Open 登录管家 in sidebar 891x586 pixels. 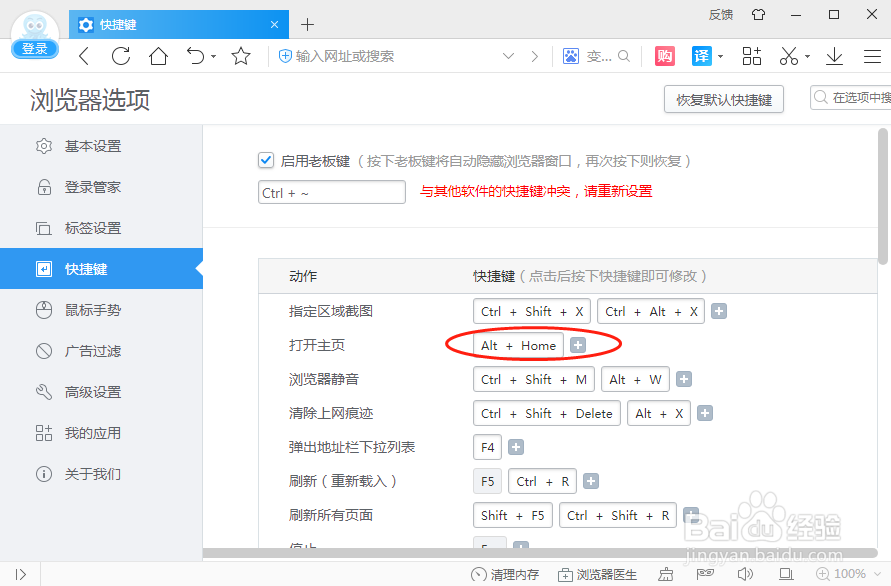(101, 187)
